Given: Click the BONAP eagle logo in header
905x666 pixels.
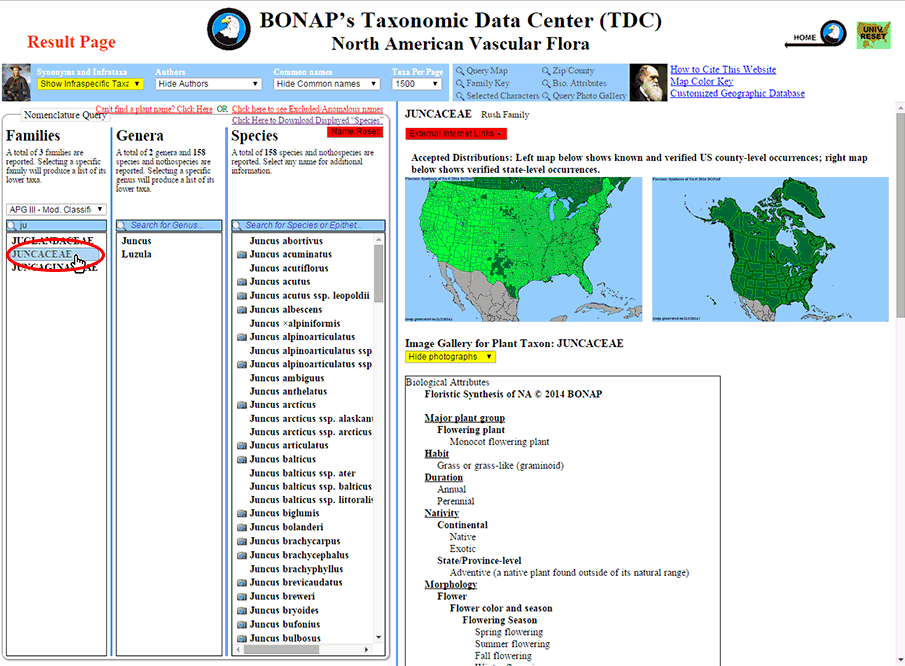Looking at the screenshot, I should pos(229,29).
